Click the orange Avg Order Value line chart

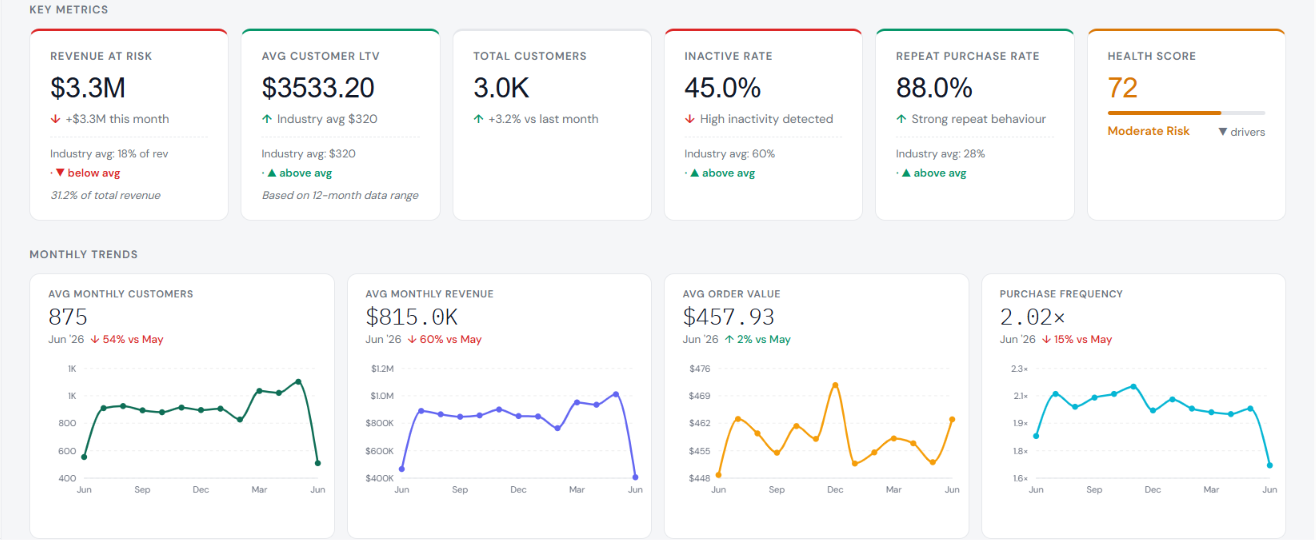[x=835, y=428]
